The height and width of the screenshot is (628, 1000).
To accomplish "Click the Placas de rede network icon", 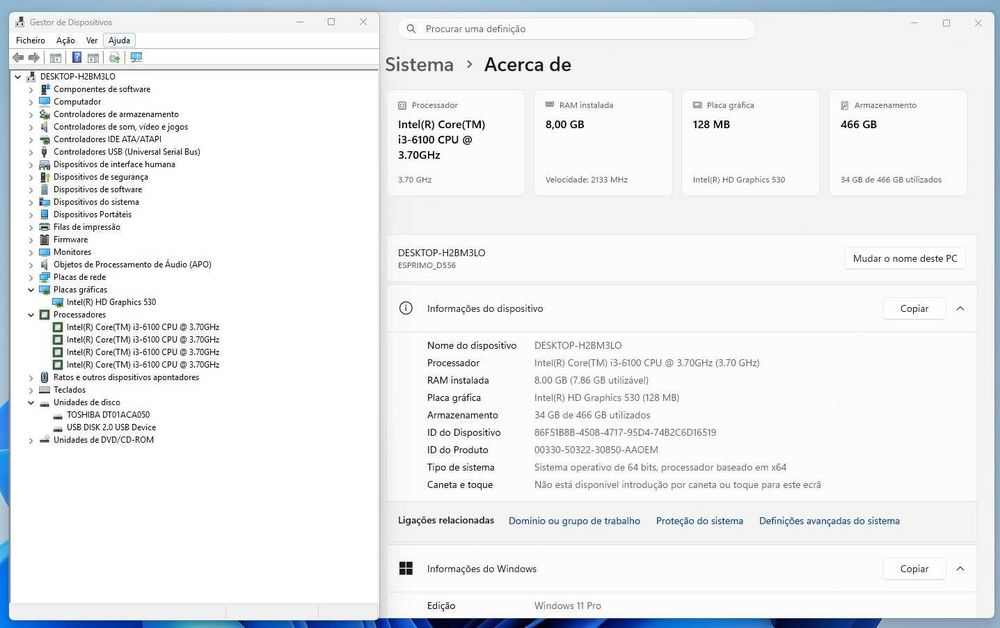I will [45, 277].
